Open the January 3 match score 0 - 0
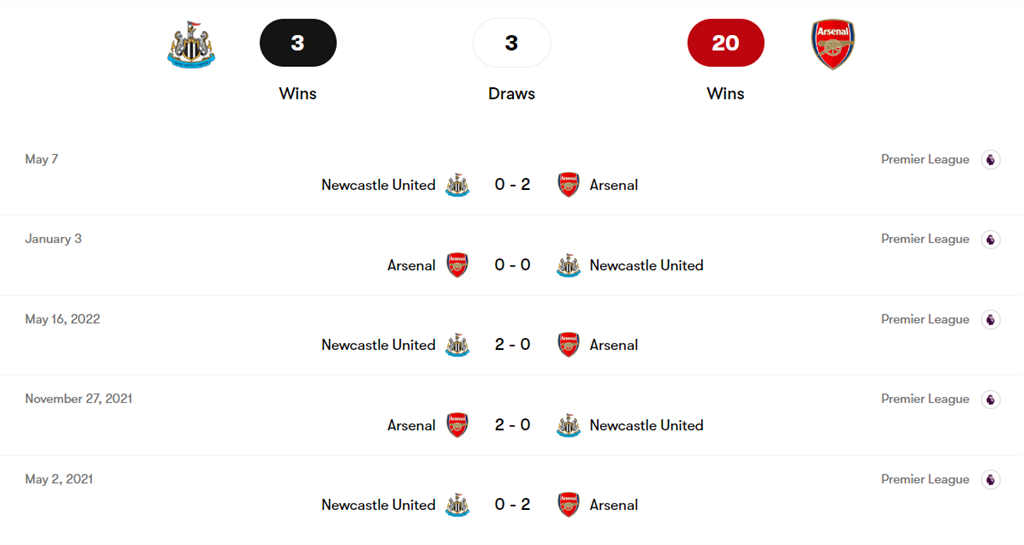This screenshot has height=545, width=1024. [512, 265]
